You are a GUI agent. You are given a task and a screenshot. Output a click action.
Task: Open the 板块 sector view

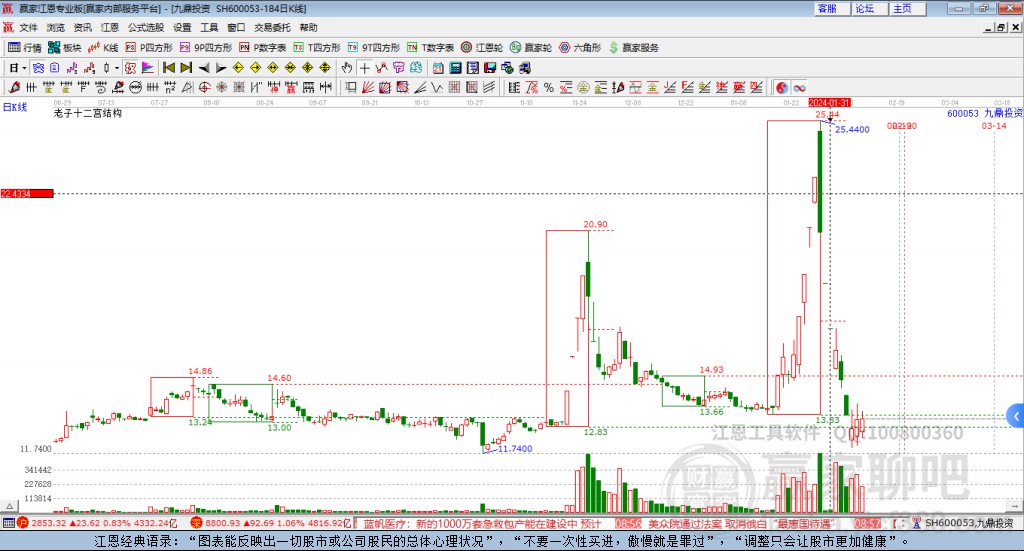[64, 48]
